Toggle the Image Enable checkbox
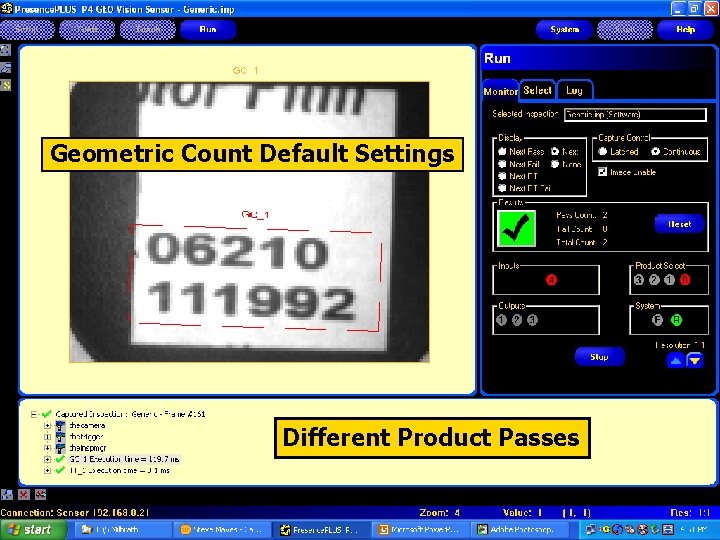The image size is (720, 540). 602,172
